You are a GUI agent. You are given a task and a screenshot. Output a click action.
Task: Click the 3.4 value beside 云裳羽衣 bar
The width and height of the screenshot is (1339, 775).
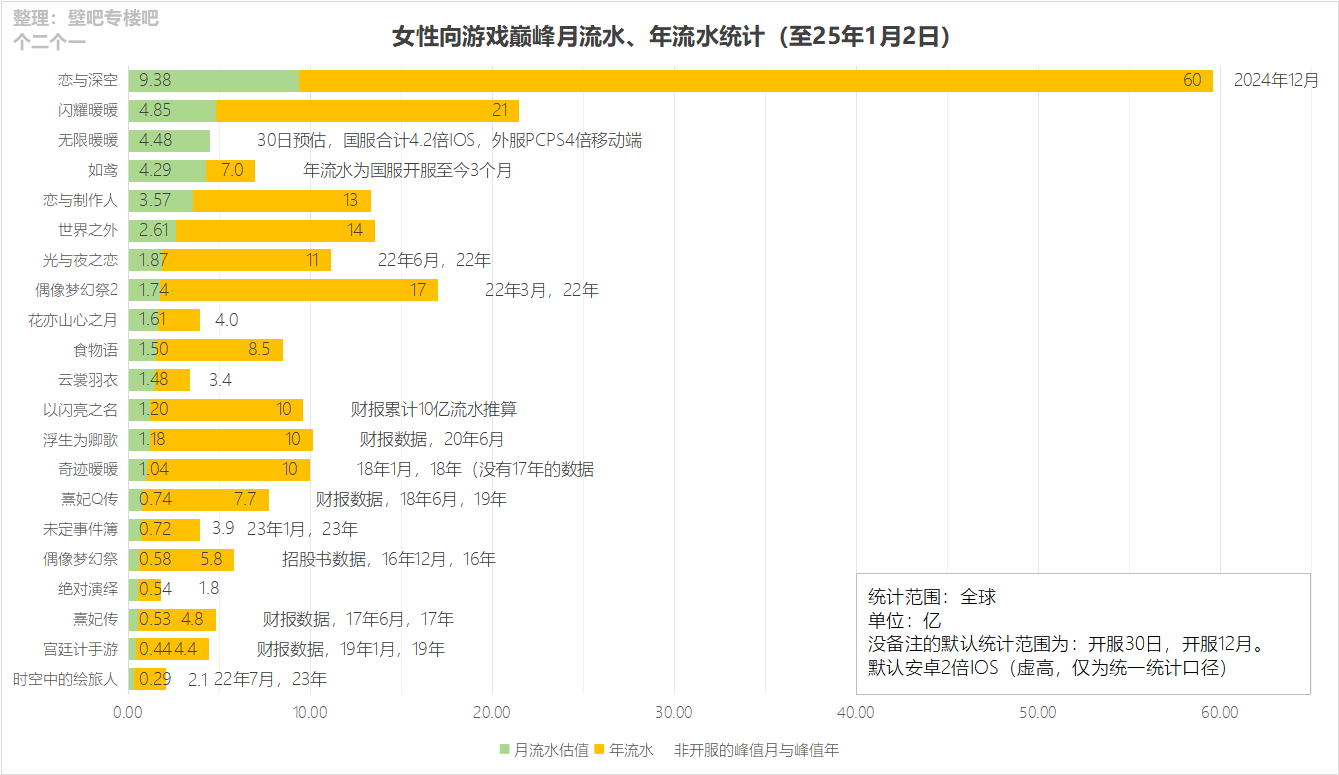pyautogui.click(x=221, y=380)
